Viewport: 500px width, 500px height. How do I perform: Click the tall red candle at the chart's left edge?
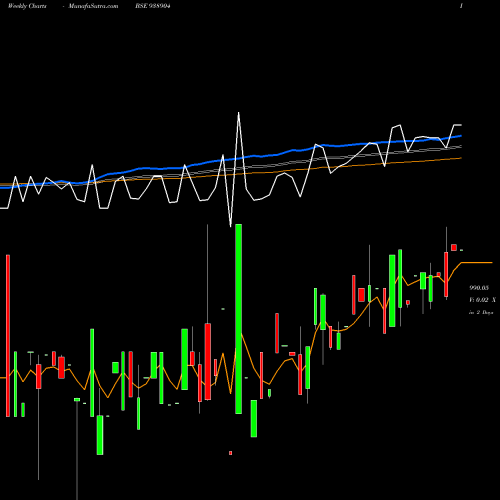[8, 336]
